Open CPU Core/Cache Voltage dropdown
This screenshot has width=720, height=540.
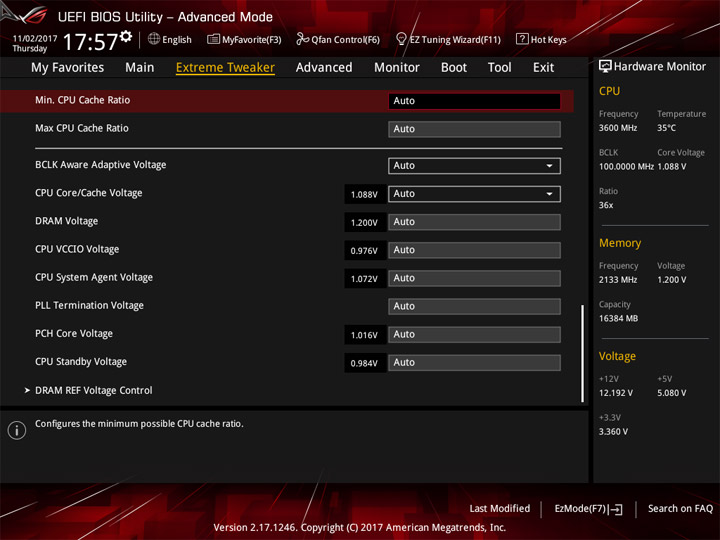[474, 194]
